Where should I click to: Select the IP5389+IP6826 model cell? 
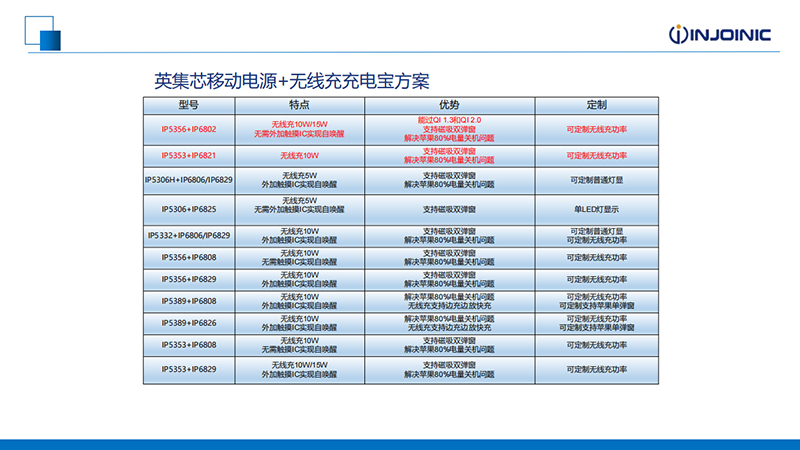(x=189, y=323)
